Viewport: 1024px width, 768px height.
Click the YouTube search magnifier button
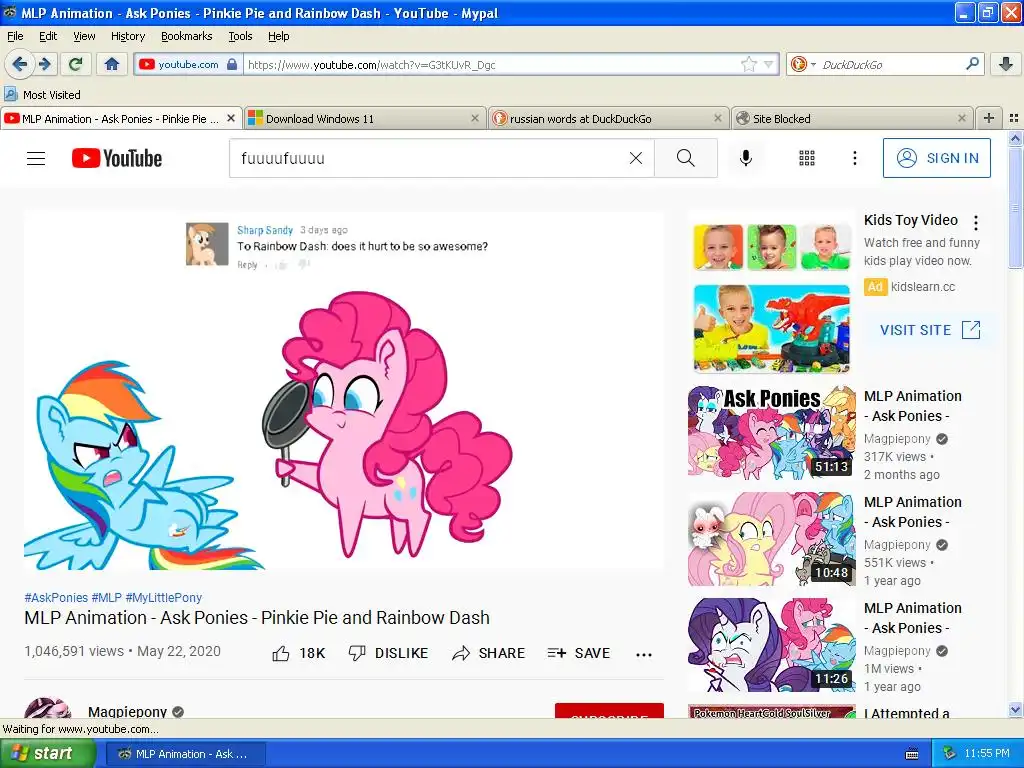[686, 158]
